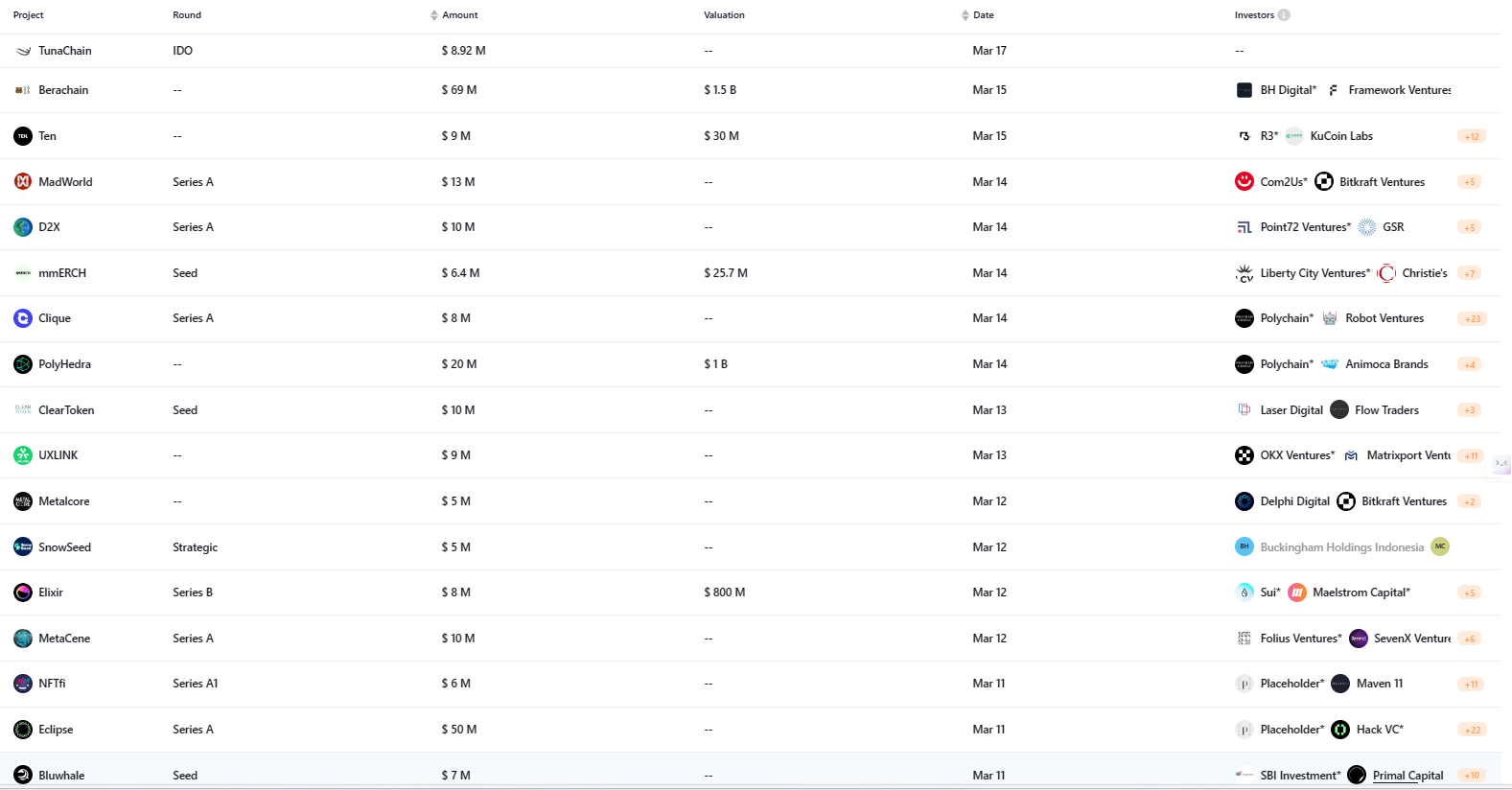Click the Elixir project logo icon
This screenshot has width=1512, height=790.
point(23,592)
